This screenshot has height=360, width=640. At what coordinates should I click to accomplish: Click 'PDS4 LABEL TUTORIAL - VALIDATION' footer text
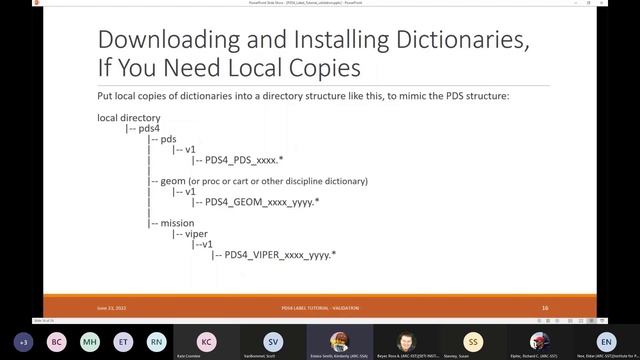coord(320,308)
